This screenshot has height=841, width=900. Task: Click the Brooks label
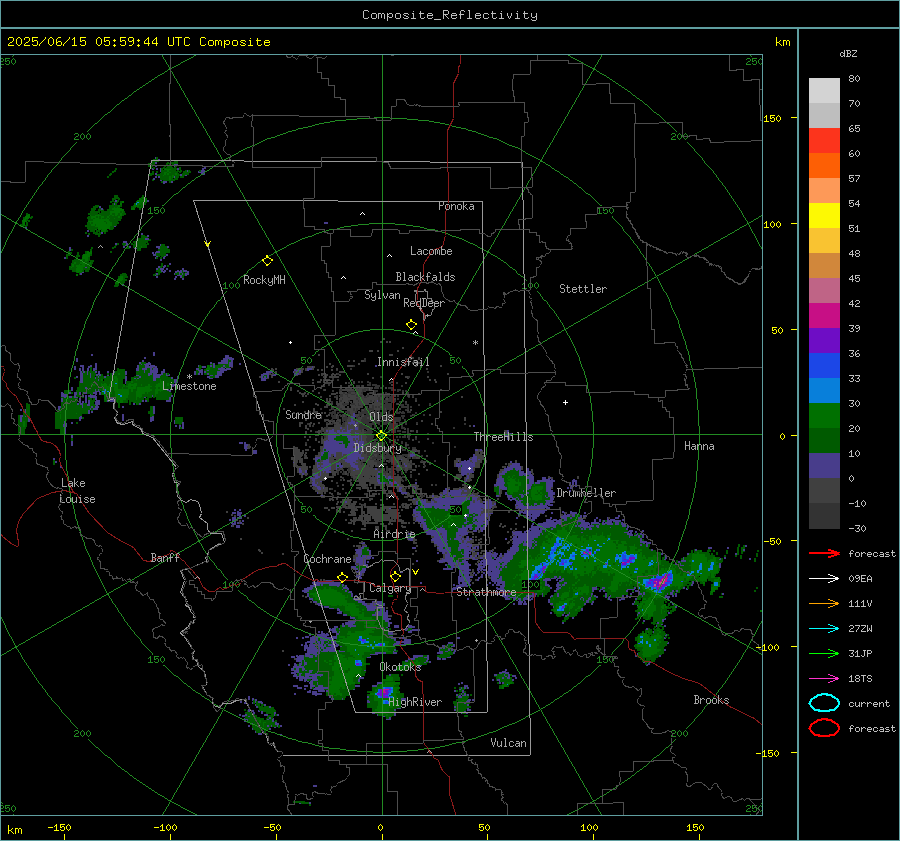(x=711, y=700)
